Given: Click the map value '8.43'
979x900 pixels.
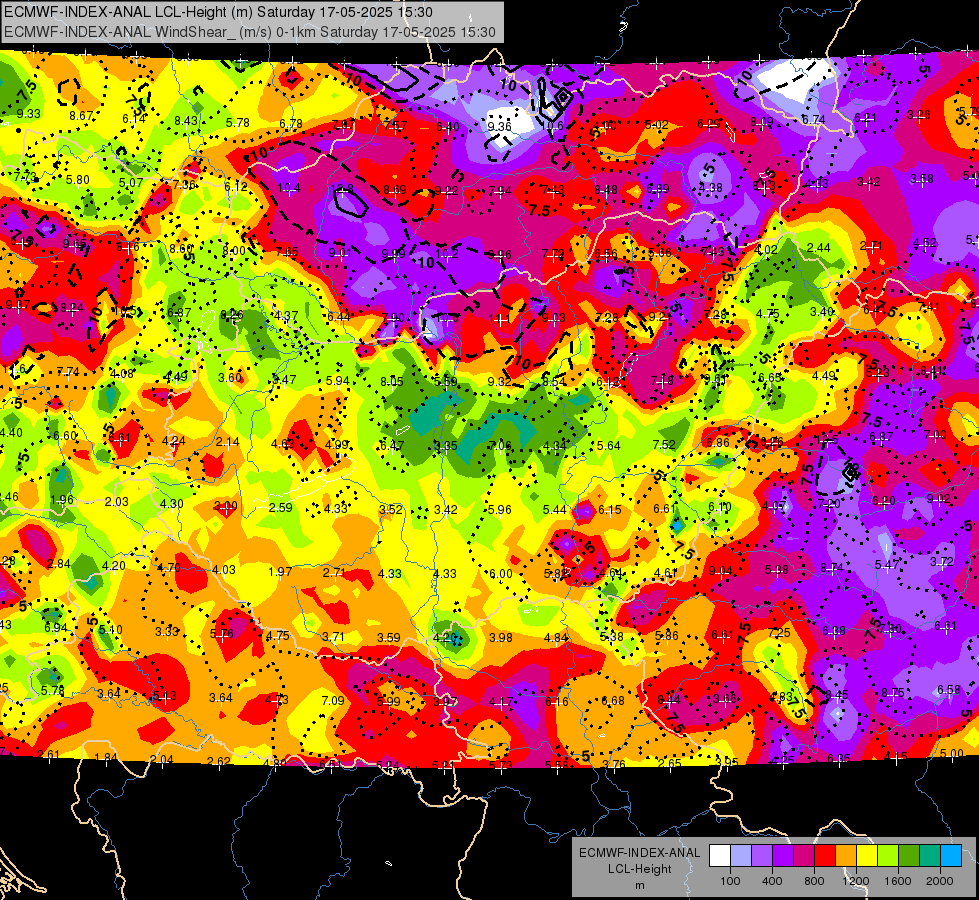Looking at the screenshot, I should [185, 121].
